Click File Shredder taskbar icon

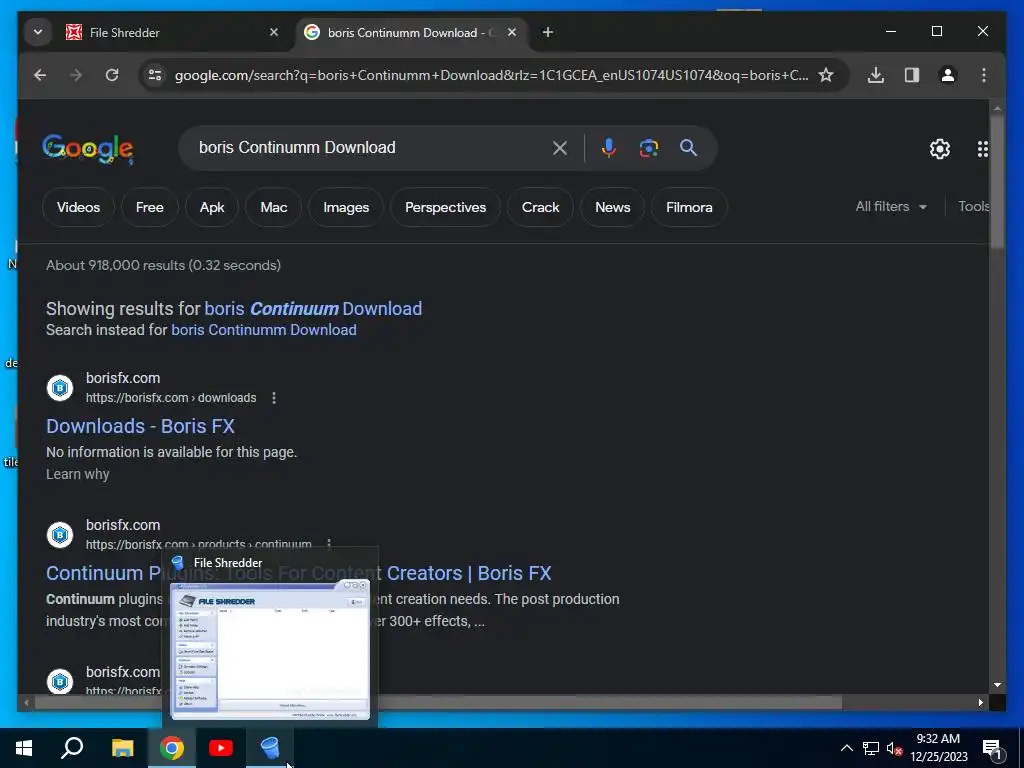tap(270, 748)
